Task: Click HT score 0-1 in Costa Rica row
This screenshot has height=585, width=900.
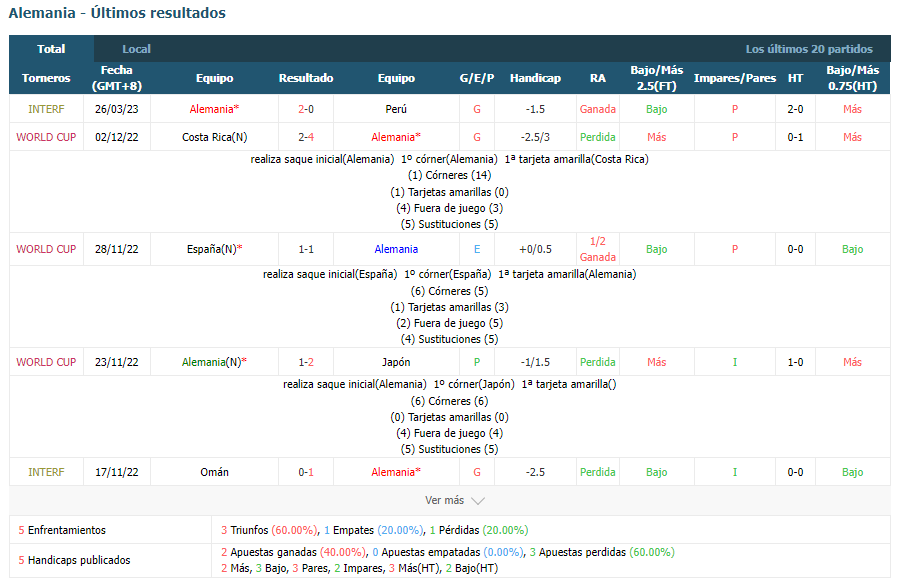Action: (795, 137)
